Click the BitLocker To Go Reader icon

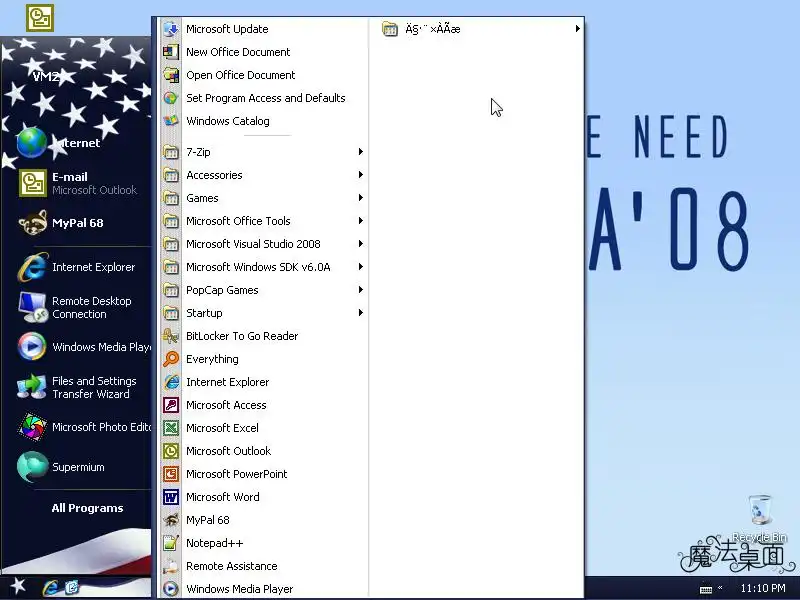pyautogui.click(x=171, y=336)
